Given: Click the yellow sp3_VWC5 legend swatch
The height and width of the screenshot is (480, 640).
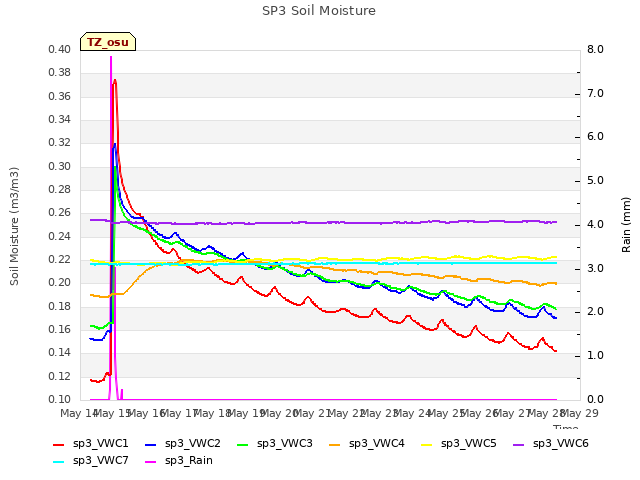Looking at the screenshot, I should [427, 444].
